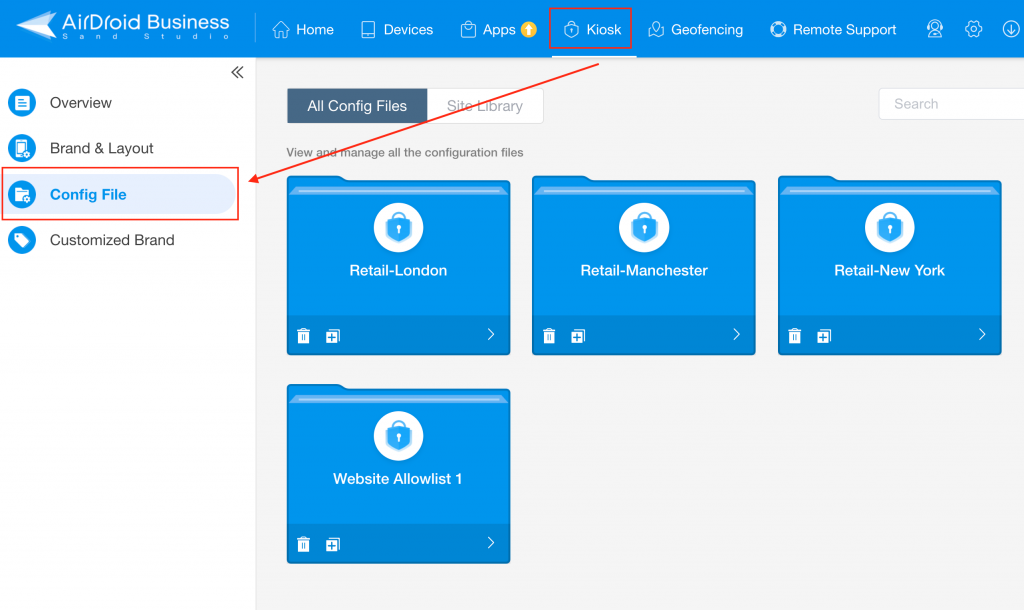Click the download icon in header
1024x610 pixels.
(x=1011, y=29)
